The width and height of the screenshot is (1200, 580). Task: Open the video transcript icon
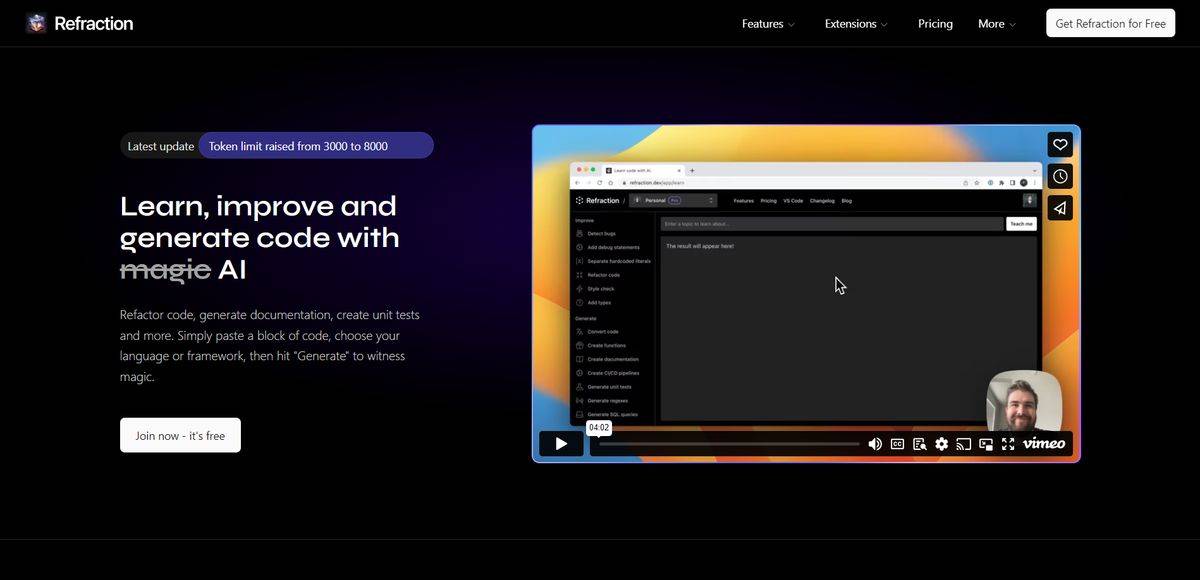pyautogui.click(x=919, y=444)
